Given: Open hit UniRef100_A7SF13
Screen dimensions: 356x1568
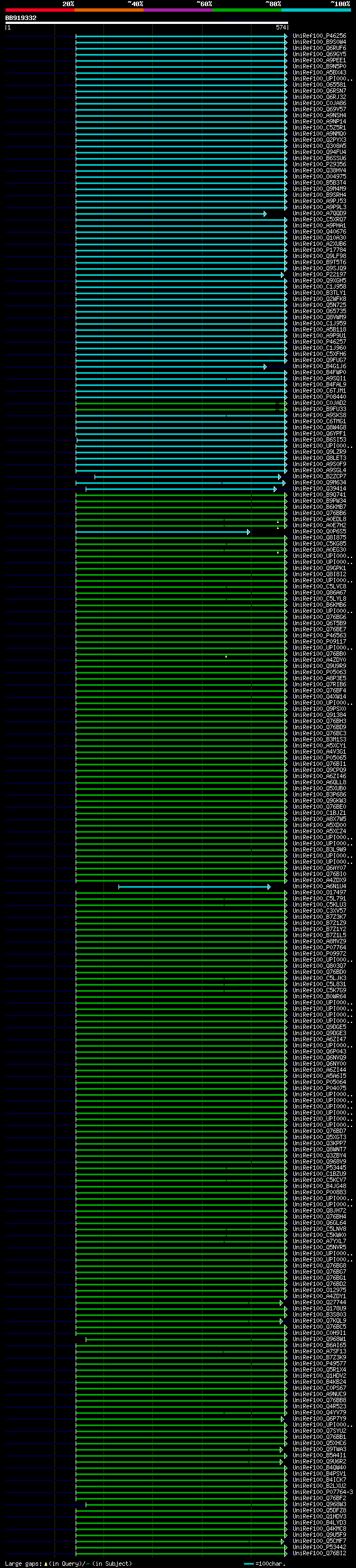Looking at the screenshot, I should click(319, 1351).
